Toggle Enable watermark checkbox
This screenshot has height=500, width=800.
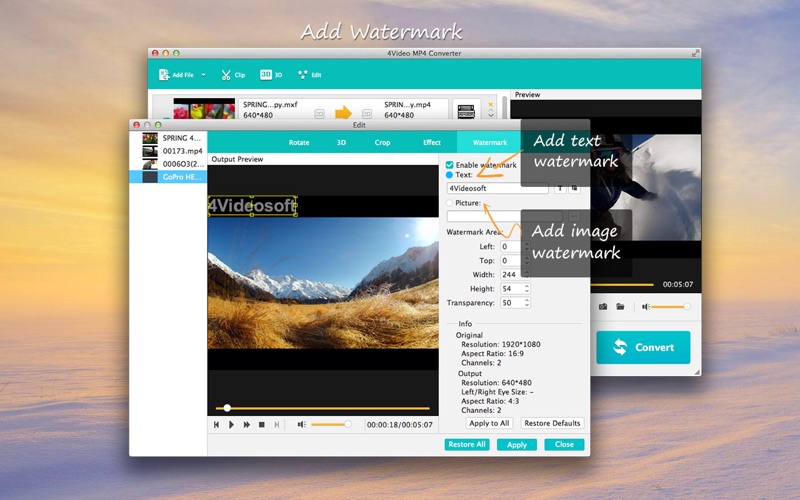(449, 165)
